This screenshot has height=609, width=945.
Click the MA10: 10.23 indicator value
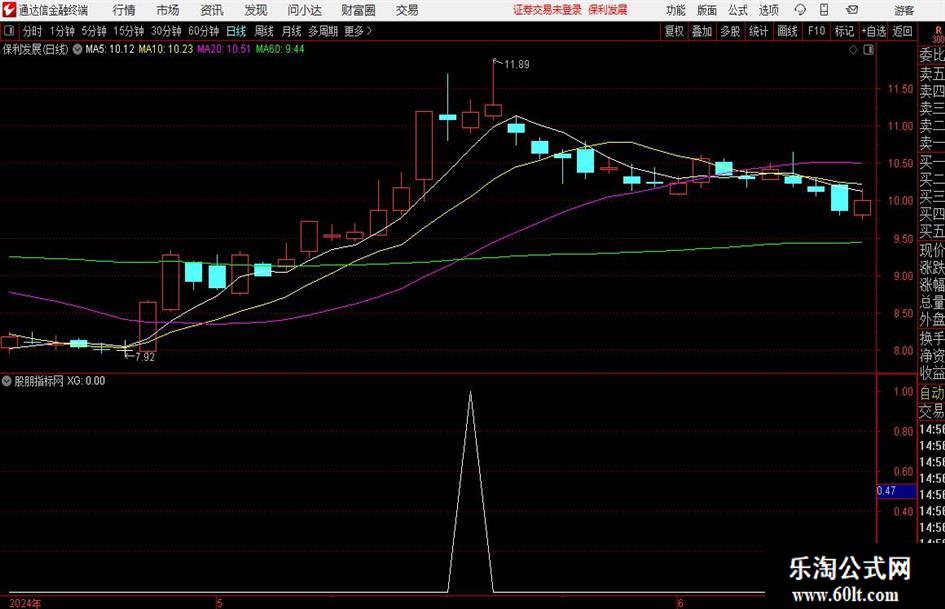click(x=166, y=49)
